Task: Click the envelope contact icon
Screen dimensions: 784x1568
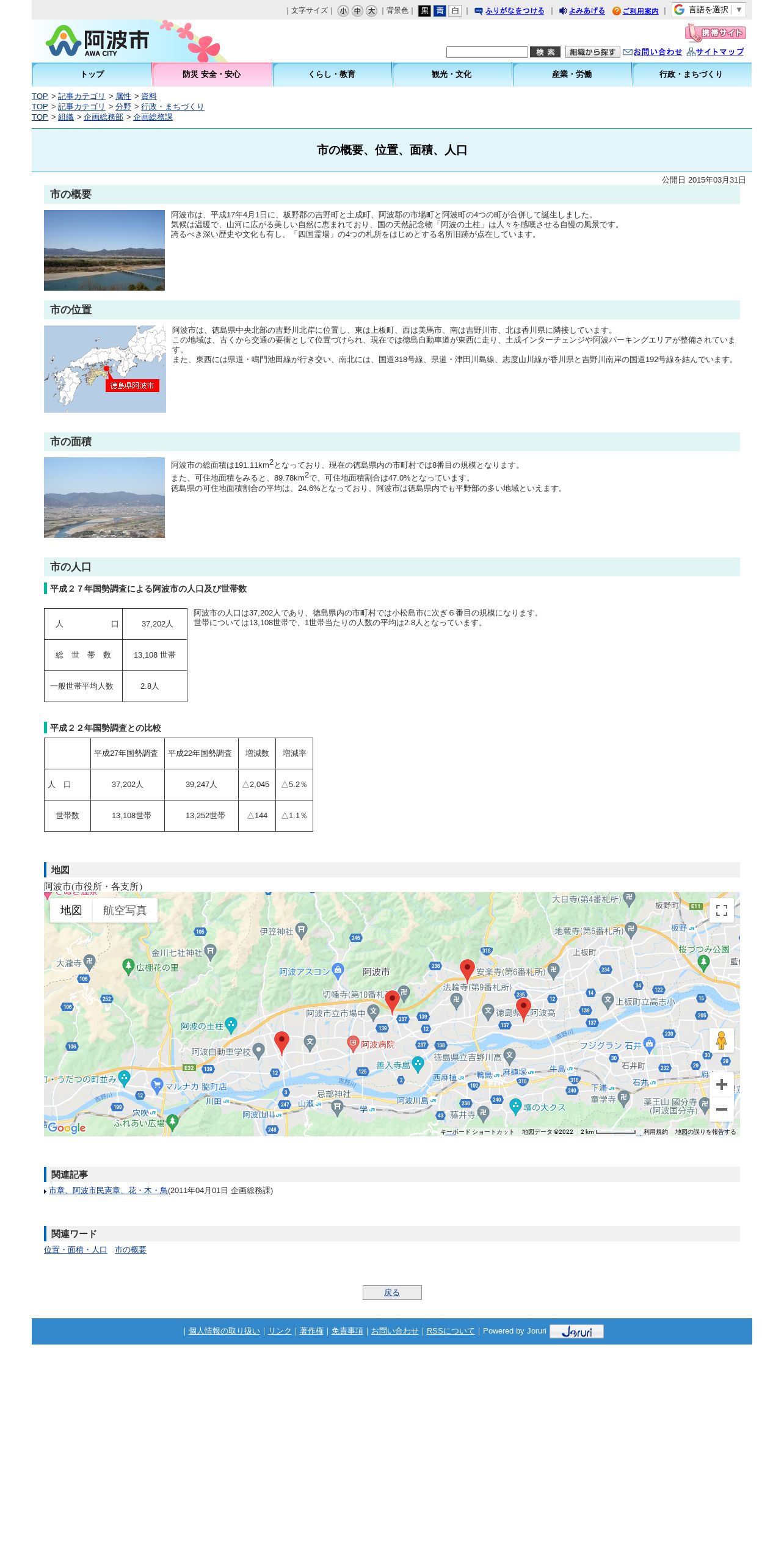Action: [628, 53]
